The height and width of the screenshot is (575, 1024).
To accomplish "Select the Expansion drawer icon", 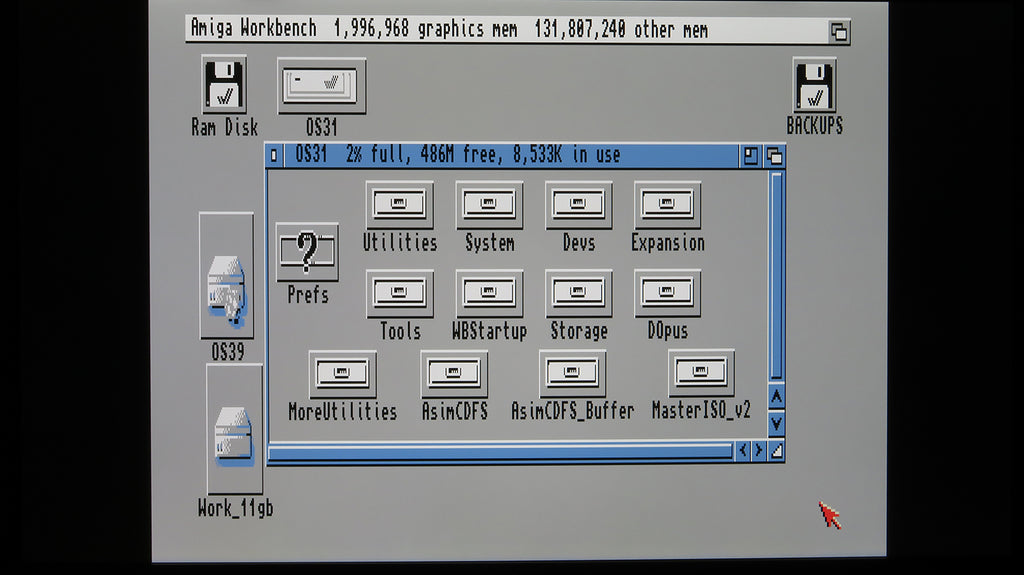I will click(x=667, y=205).
